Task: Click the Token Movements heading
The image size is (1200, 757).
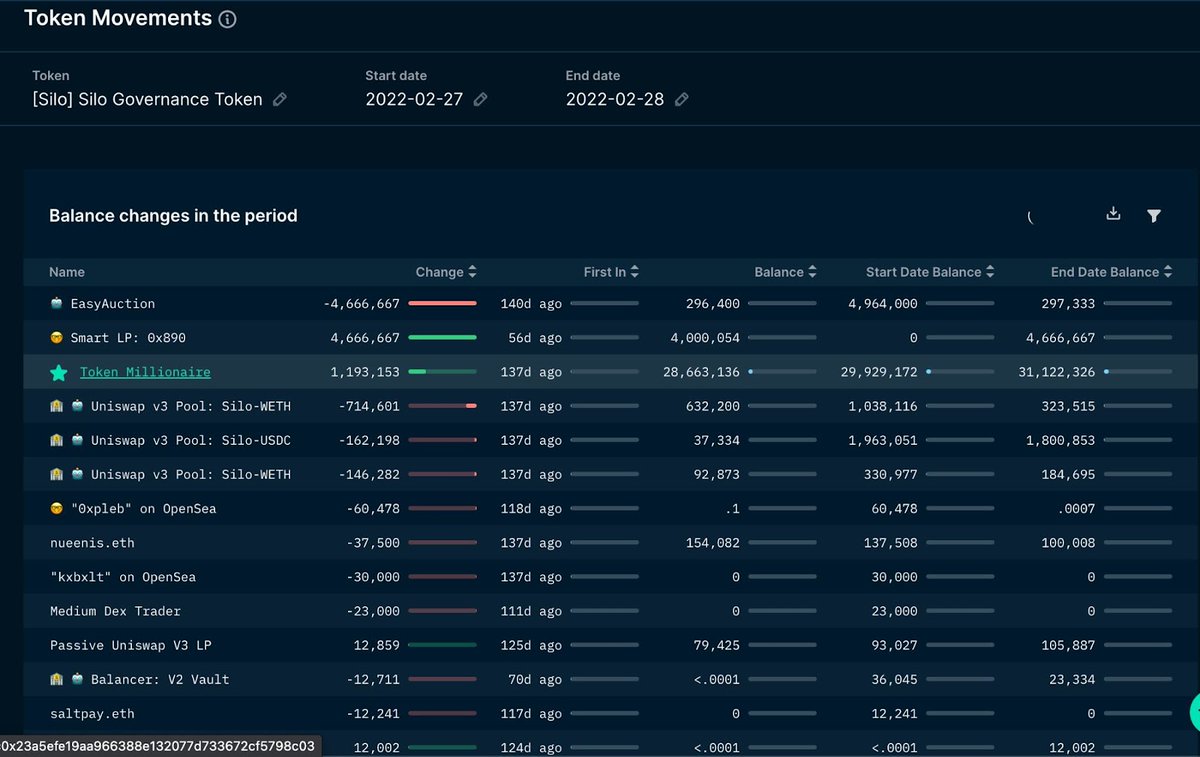Action: pos(118,18)
